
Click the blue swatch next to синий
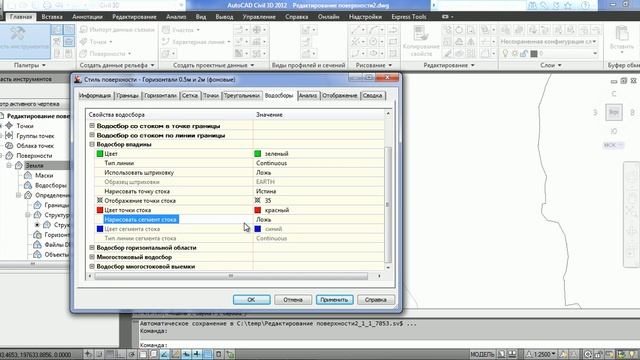(258, 229)
